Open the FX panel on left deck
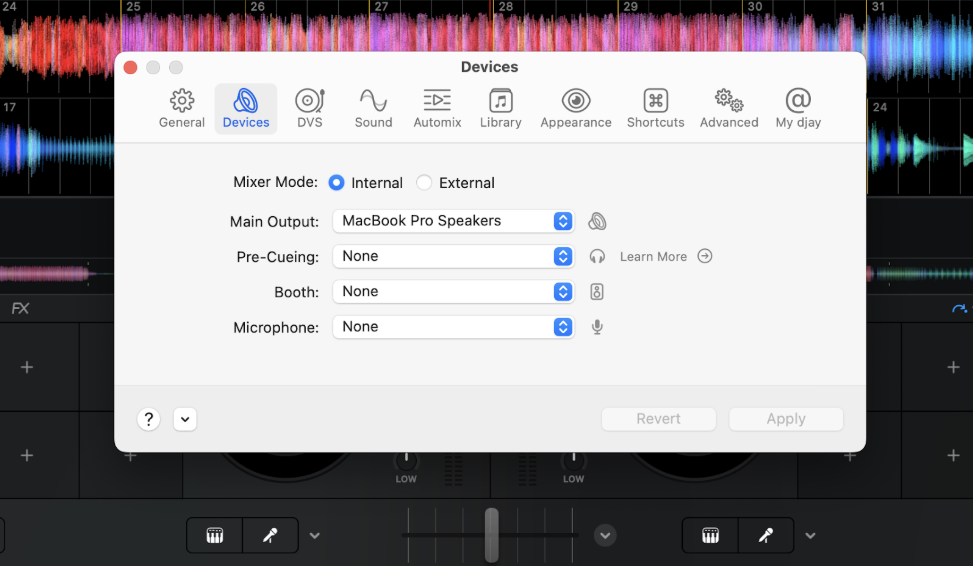The width and height of the screenshot is (974, 566). (x=20, y=308)
